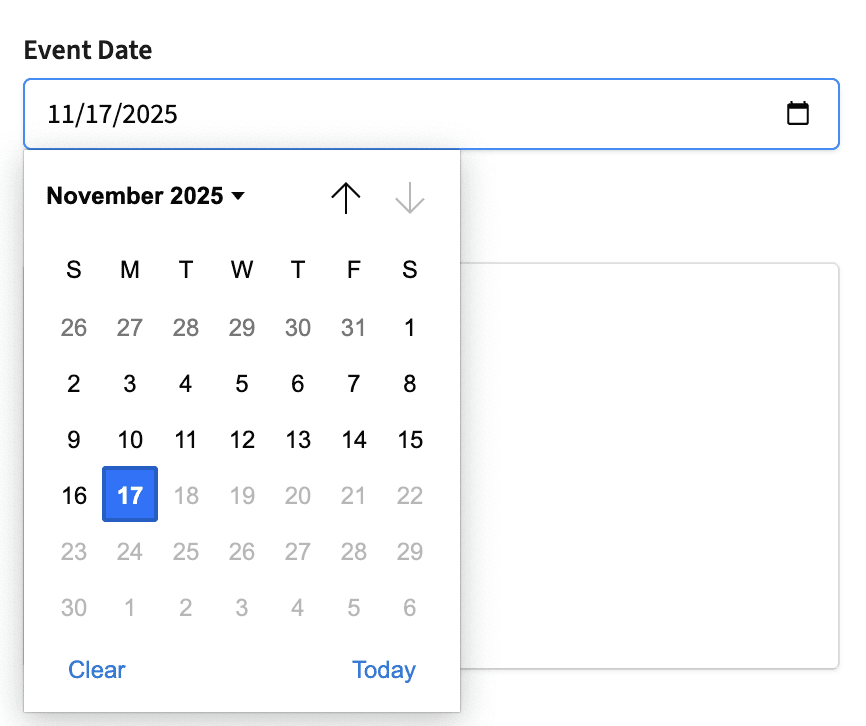The height and width of the screenshot is (726, 866).
Task: Click the up arrow for previous month
Action: point(346,198)
